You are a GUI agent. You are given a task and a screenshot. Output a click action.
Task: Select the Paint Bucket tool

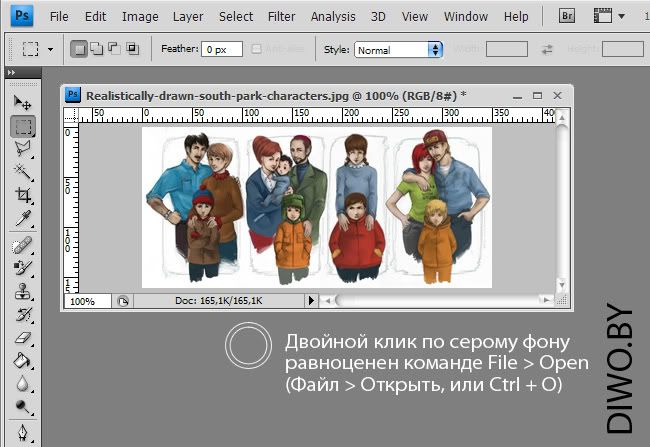pyautogui.click(x=22, y=361)
